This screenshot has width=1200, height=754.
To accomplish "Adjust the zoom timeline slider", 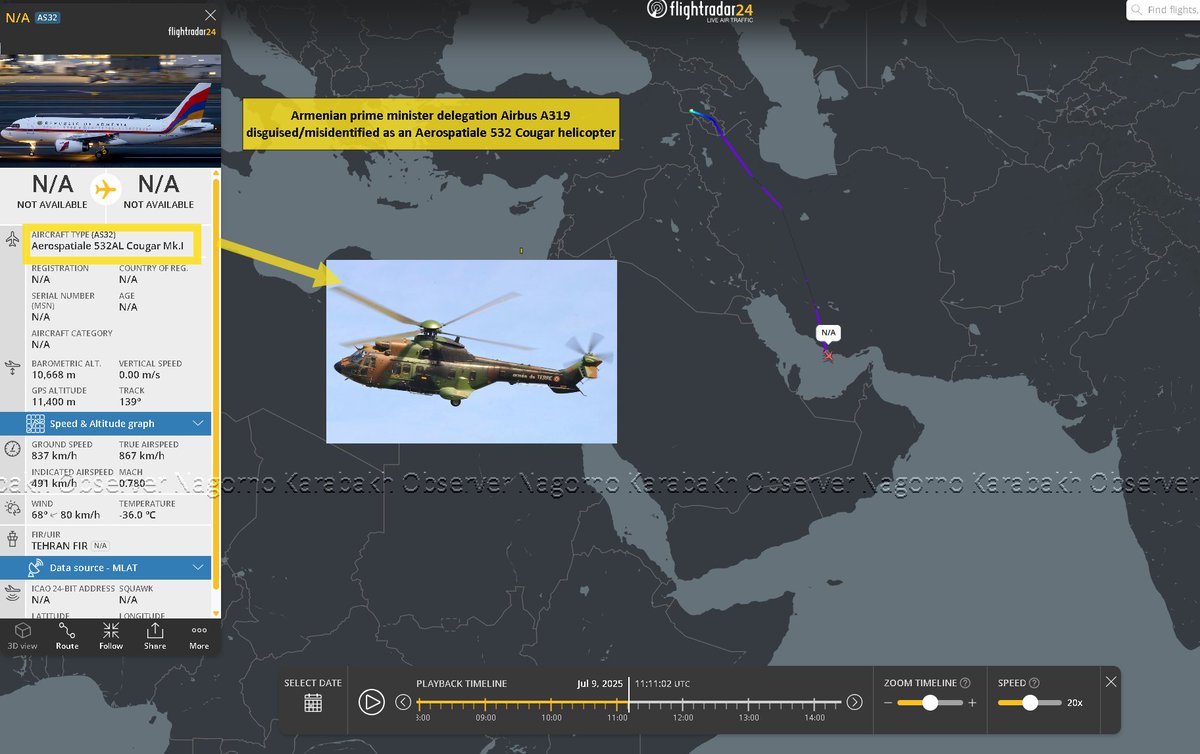I will point(930,703).
